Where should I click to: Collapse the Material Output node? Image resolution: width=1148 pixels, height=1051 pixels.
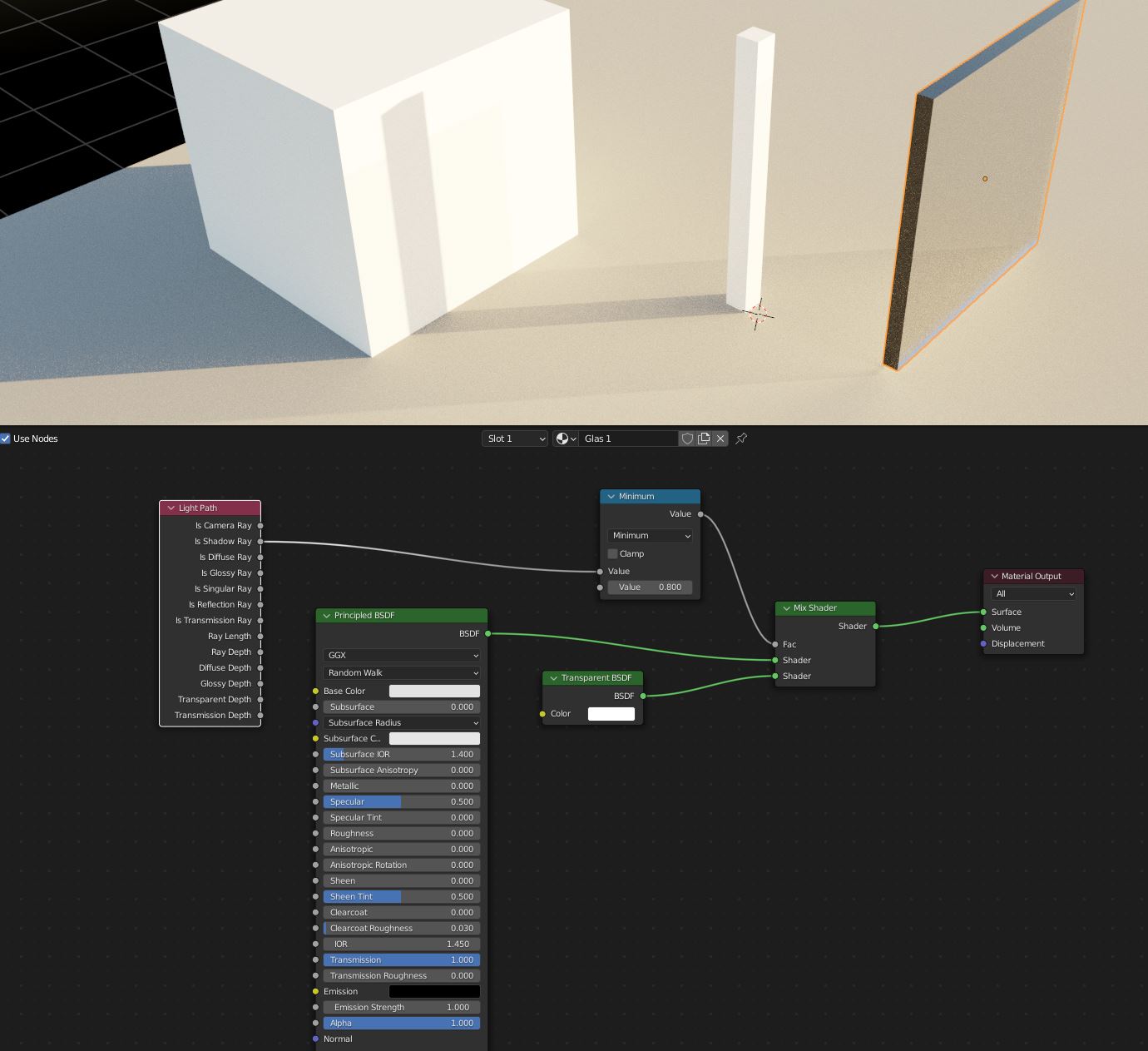(994, 577)
